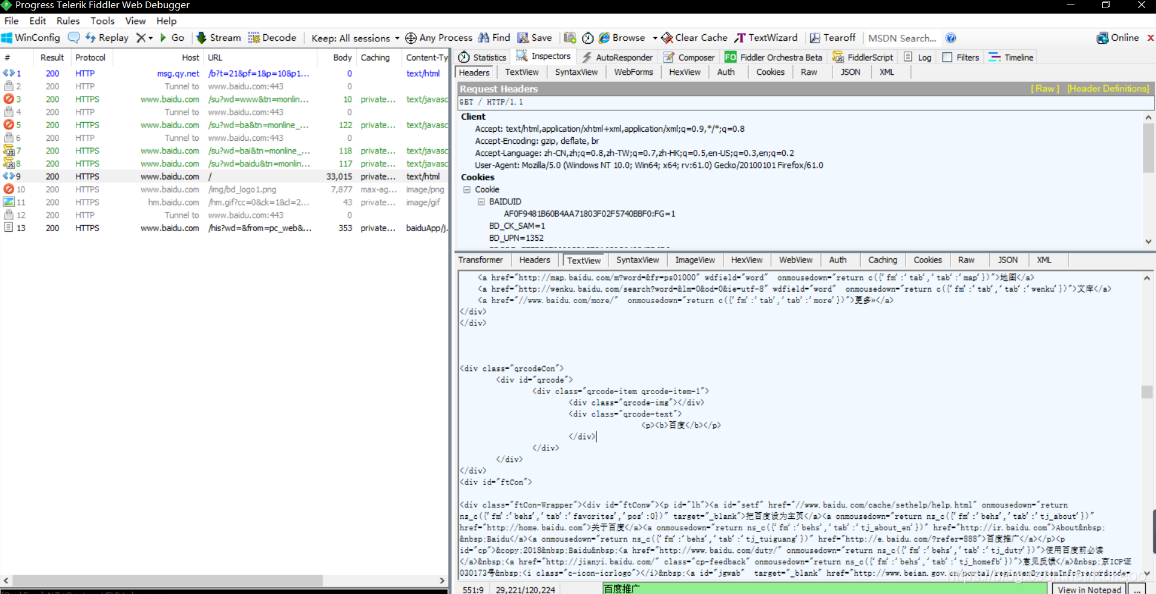Select session 13 baiduApp row
This screenshot has width=1156, height=594.
(x=224, y=228)
